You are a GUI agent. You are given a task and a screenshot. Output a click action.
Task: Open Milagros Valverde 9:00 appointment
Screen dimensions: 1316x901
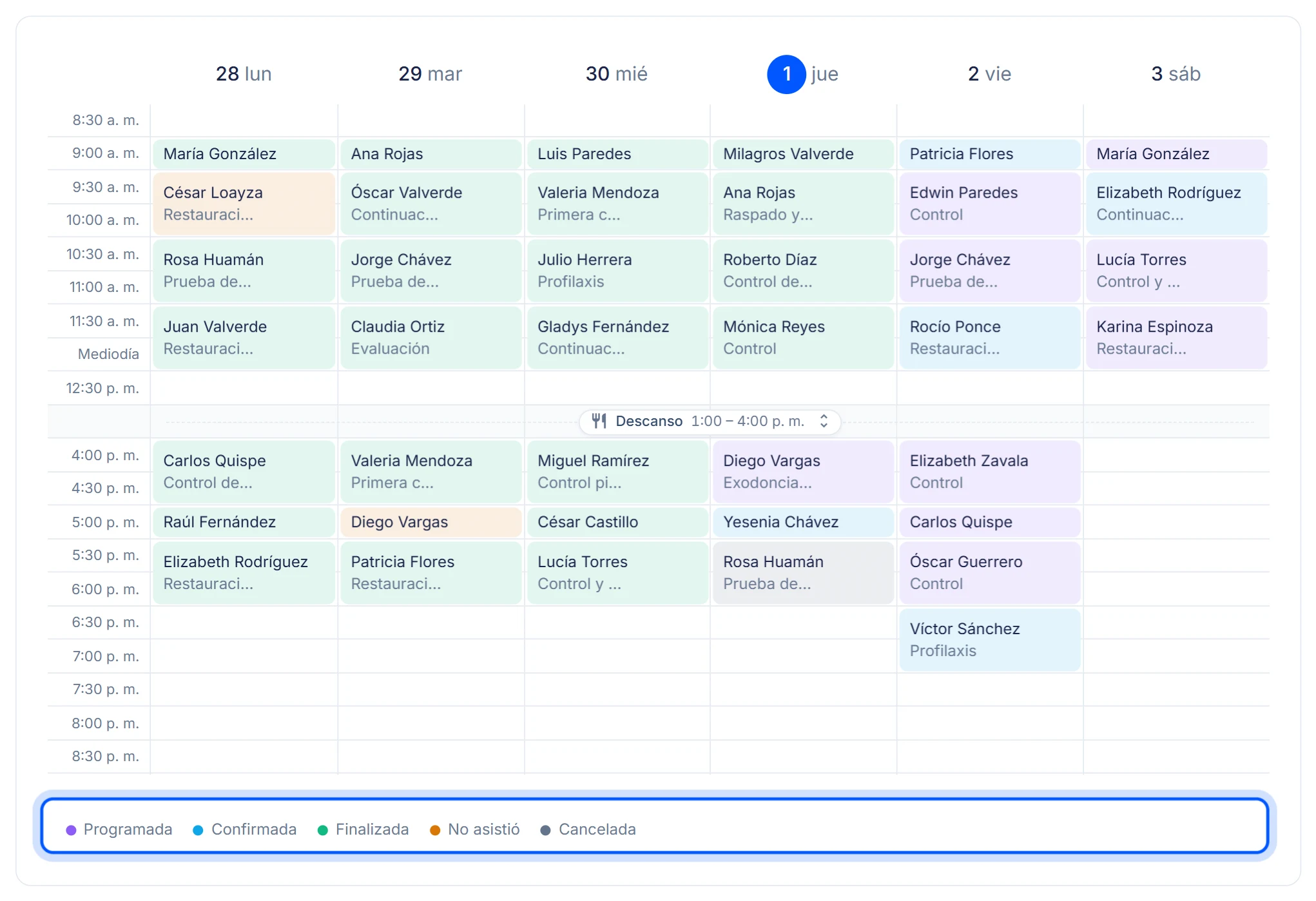coord(803,154)
